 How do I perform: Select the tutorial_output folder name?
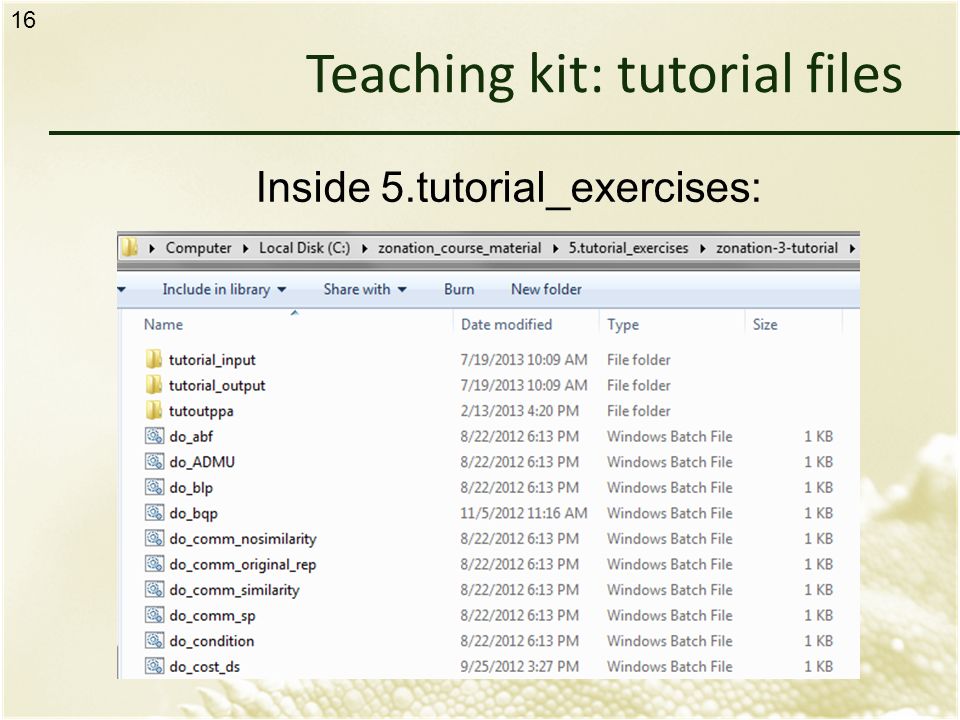[x=217, y=386]
